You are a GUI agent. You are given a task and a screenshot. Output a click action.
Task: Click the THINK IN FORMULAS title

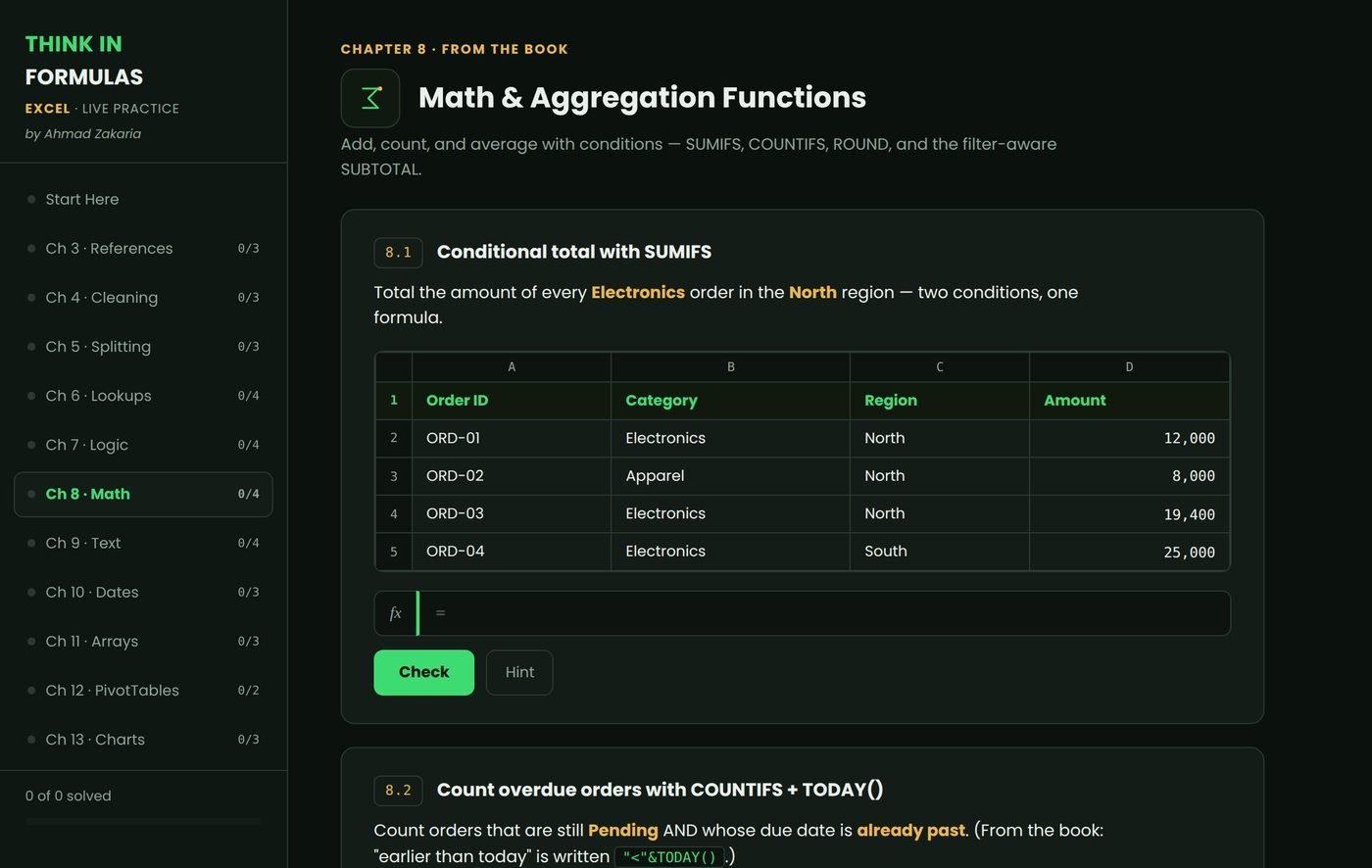point(84,60)
